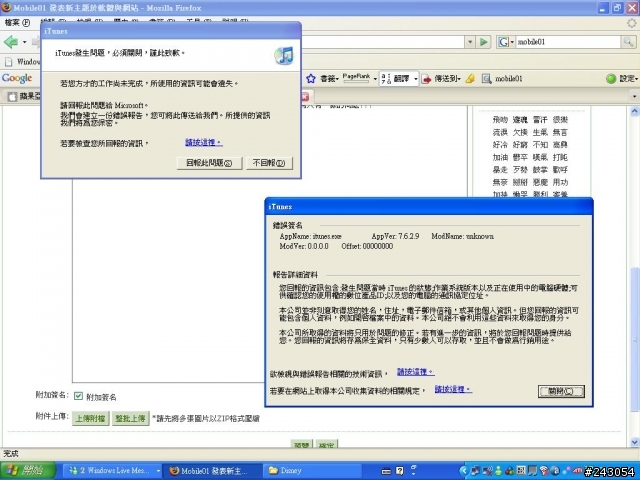Click the search field containing mobile01
640x480 pixels.
tap(568, 42)
